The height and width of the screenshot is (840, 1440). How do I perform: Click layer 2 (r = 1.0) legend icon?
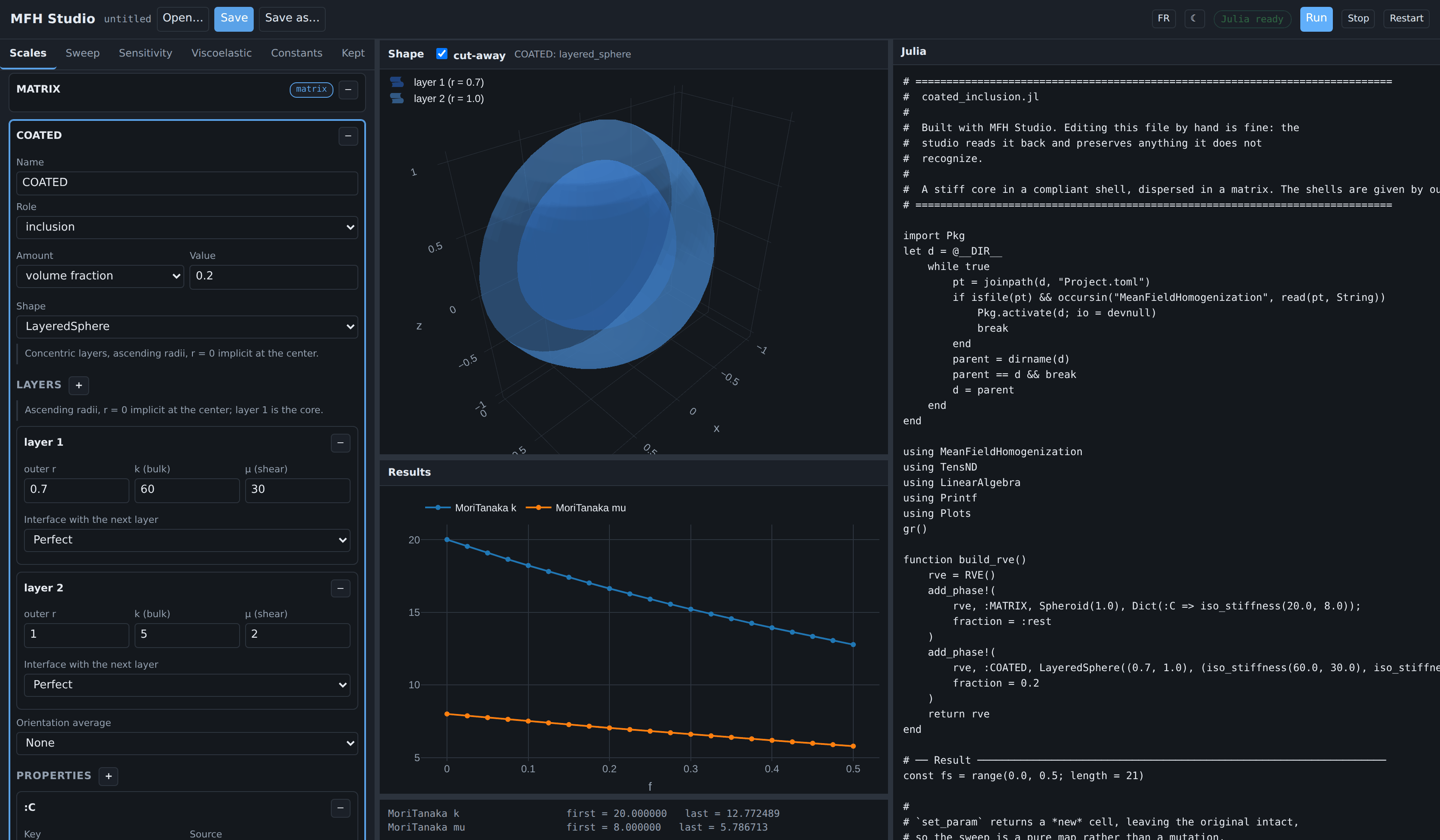pos(397,98)
